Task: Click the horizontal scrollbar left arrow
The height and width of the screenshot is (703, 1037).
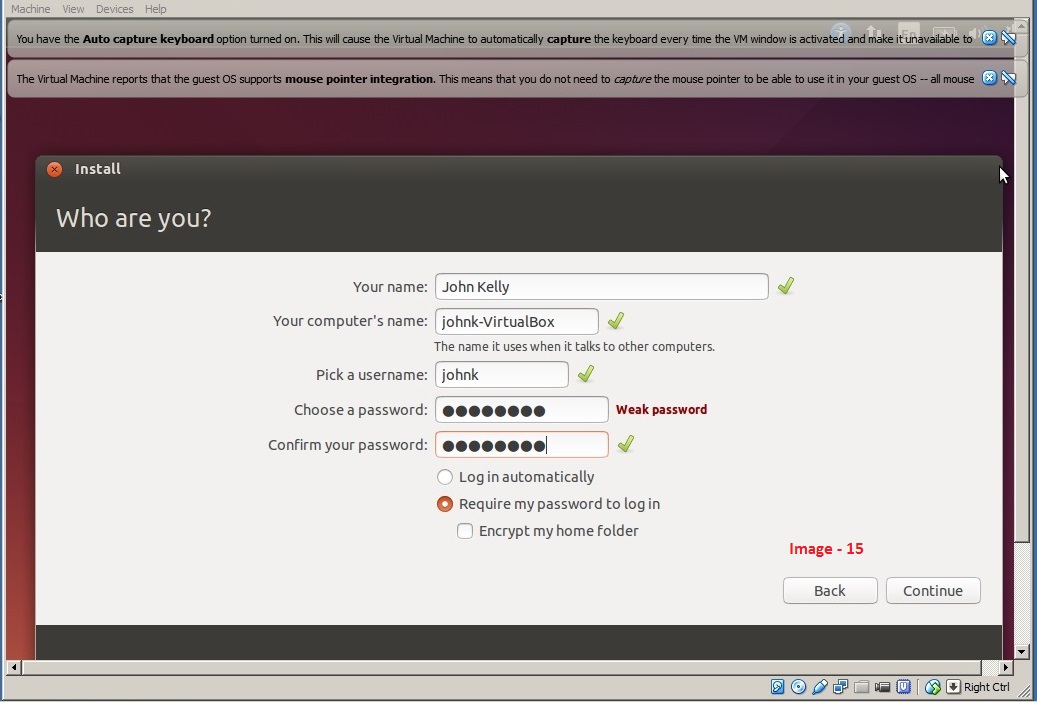Action: (x=14, y=667)
